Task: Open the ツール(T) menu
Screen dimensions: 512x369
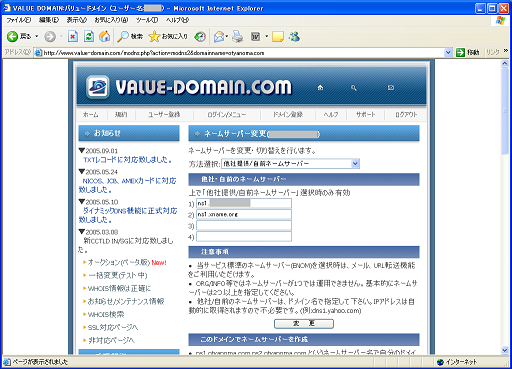Action: click(x=147, y=20)
